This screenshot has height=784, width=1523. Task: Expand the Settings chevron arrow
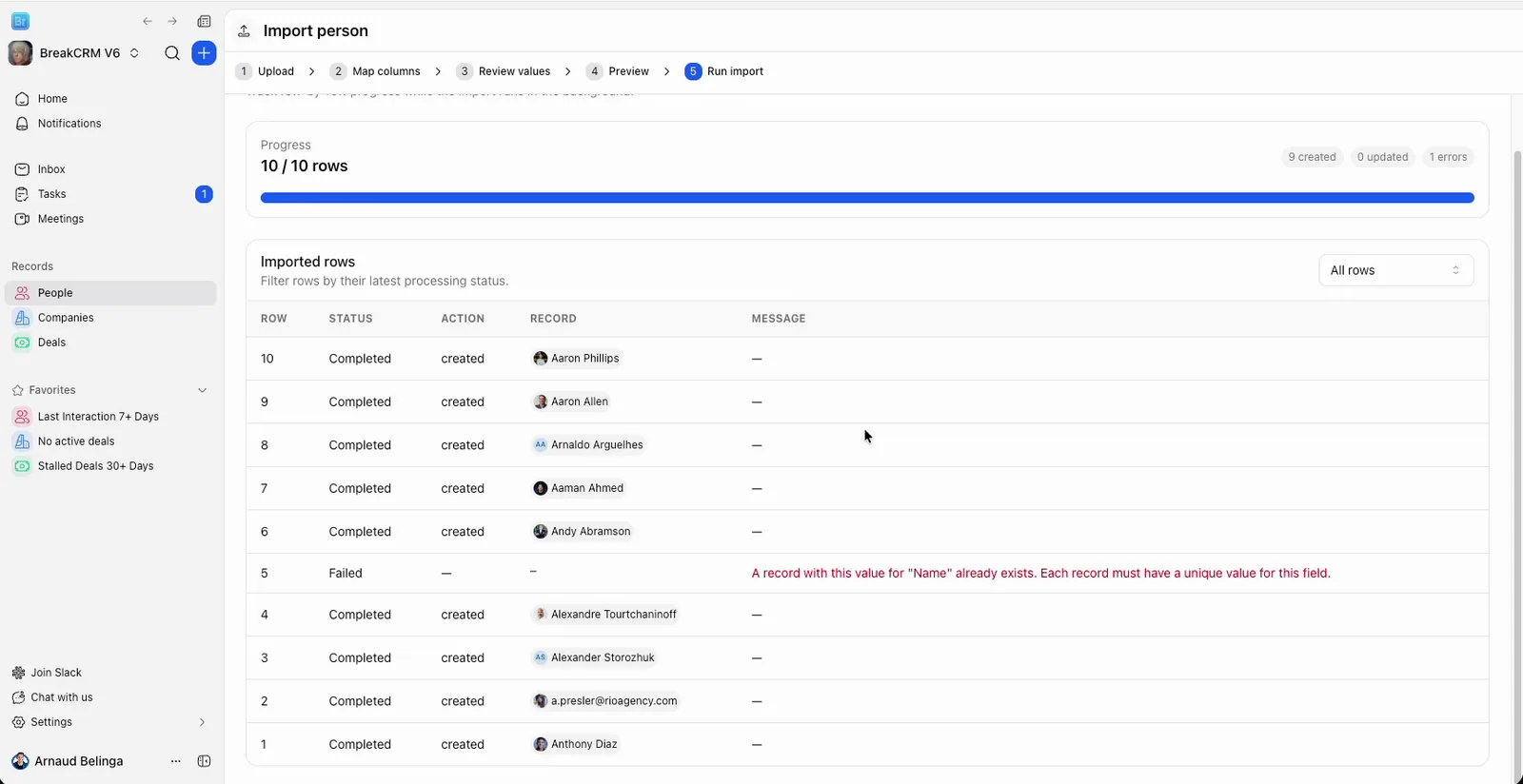tap(202, 722)
